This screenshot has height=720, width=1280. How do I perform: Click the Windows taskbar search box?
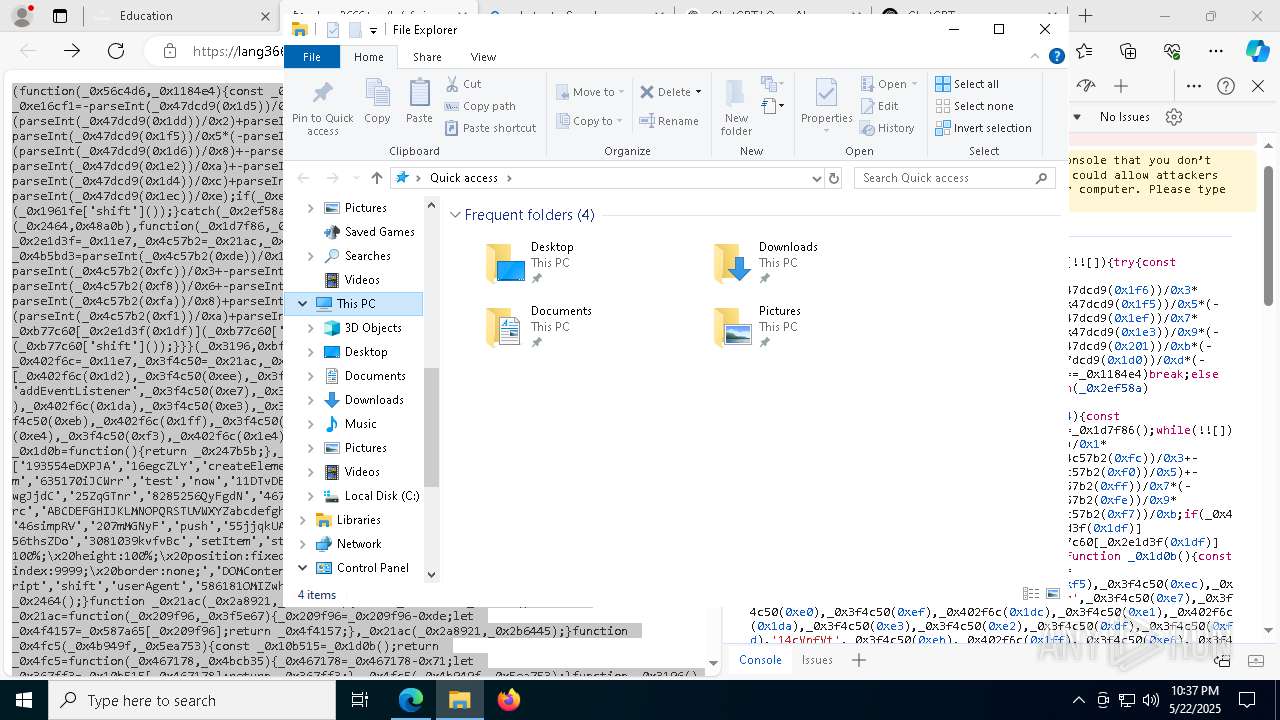click(x=191, y=701)
